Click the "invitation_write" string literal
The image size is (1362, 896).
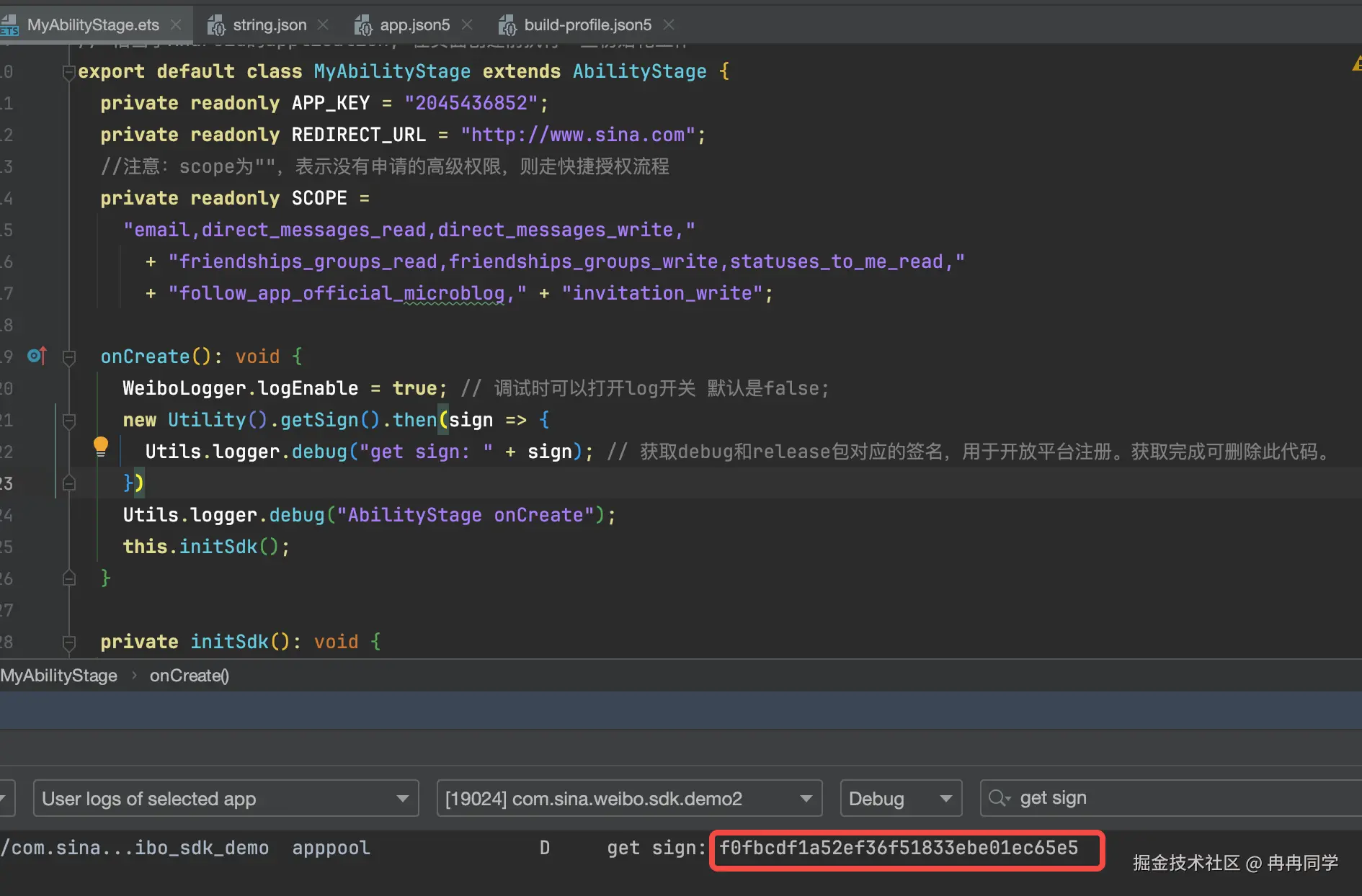tap(662, 293)
